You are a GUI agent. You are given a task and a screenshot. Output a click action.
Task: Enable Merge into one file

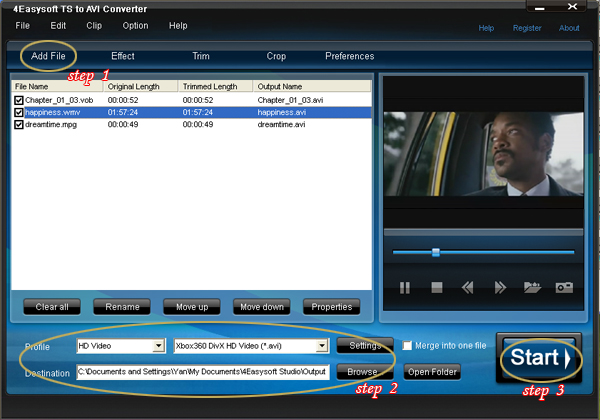[407, 346]
